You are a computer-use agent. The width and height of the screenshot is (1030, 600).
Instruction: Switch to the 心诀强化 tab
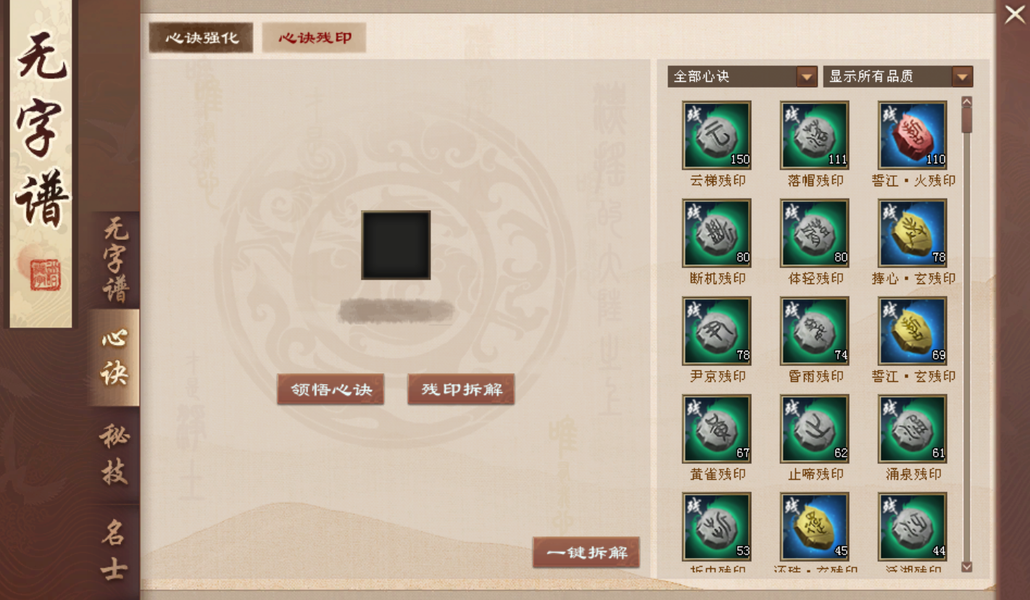pyautogui.click(x=201, y=37)
